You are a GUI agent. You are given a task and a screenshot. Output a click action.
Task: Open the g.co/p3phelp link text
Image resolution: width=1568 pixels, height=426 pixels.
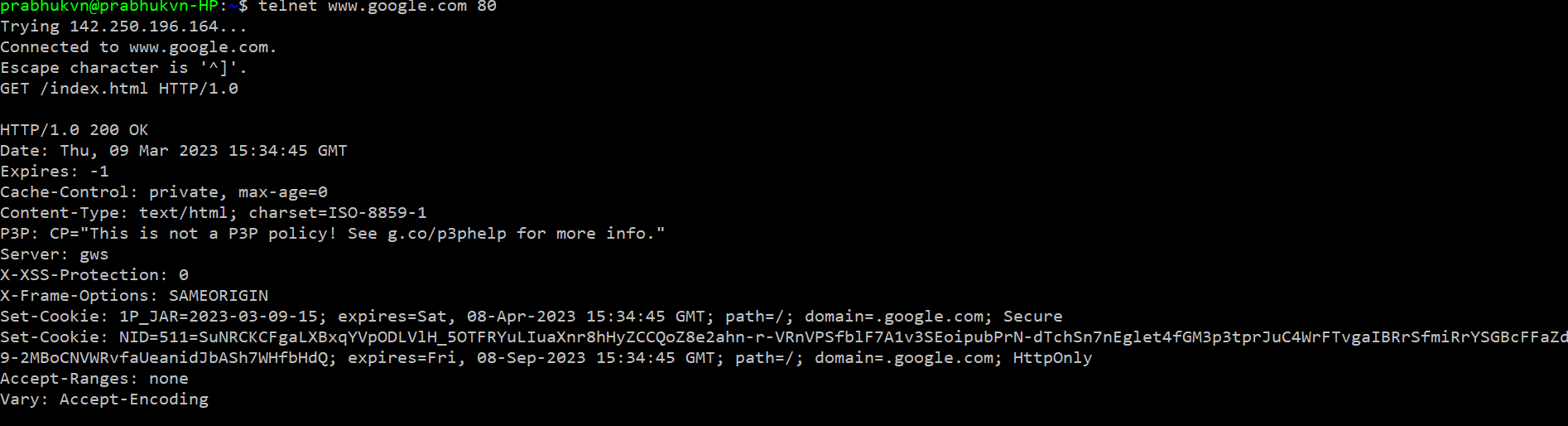pyautogui.click(x=447, y=234)
